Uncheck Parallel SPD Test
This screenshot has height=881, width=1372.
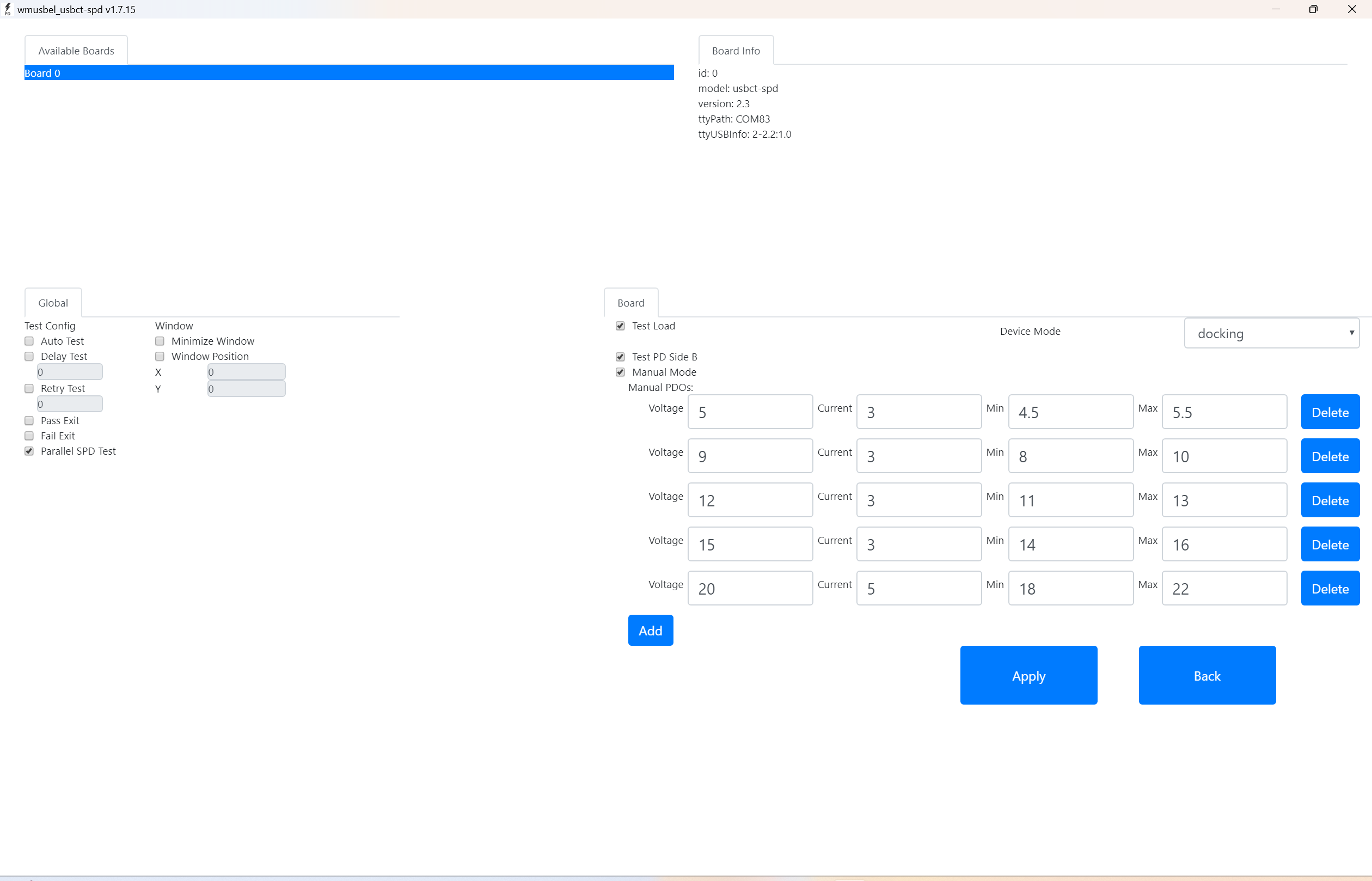[x=29, y=451]
